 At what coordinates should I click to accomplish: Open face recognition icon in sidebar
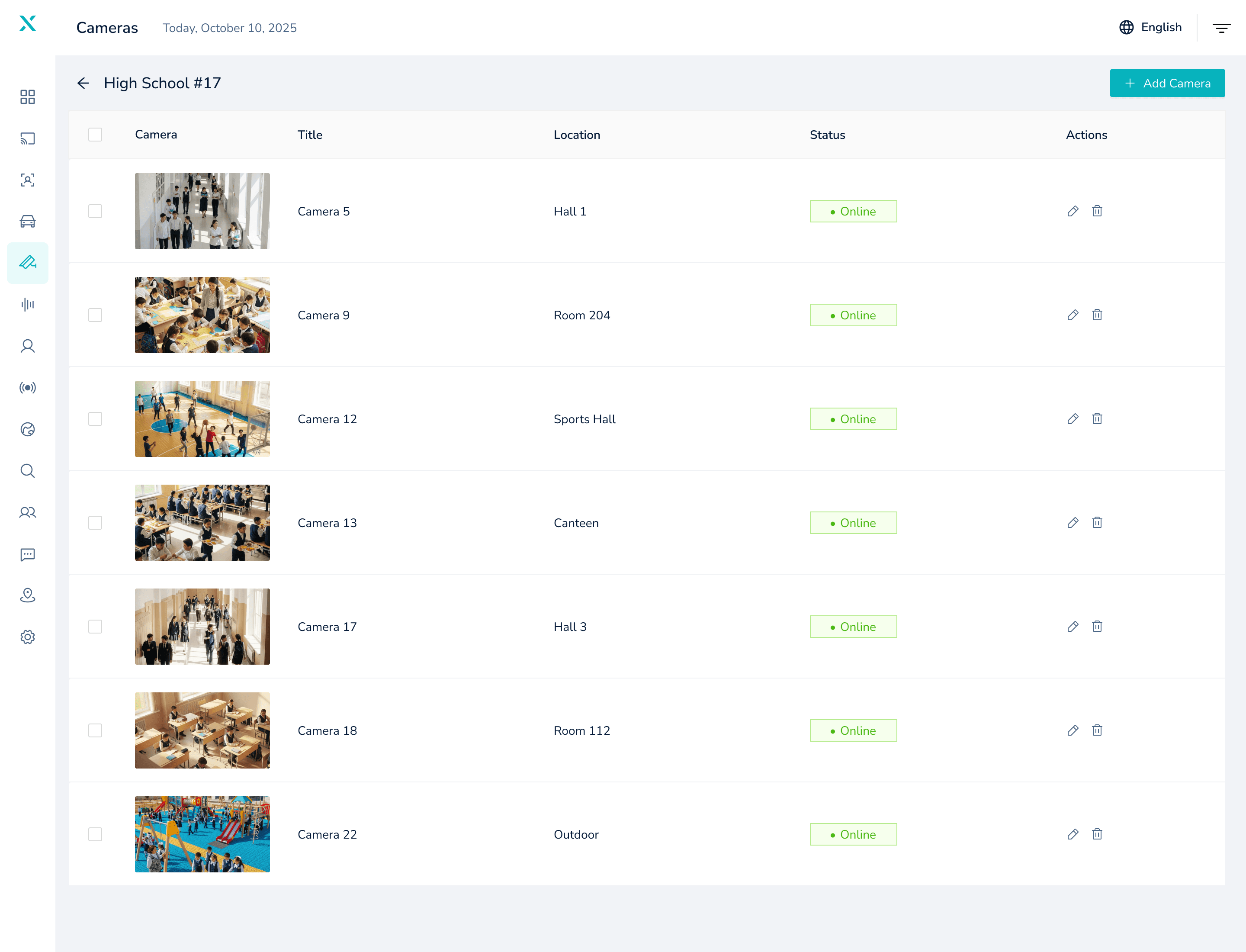(x=27, y=180)
